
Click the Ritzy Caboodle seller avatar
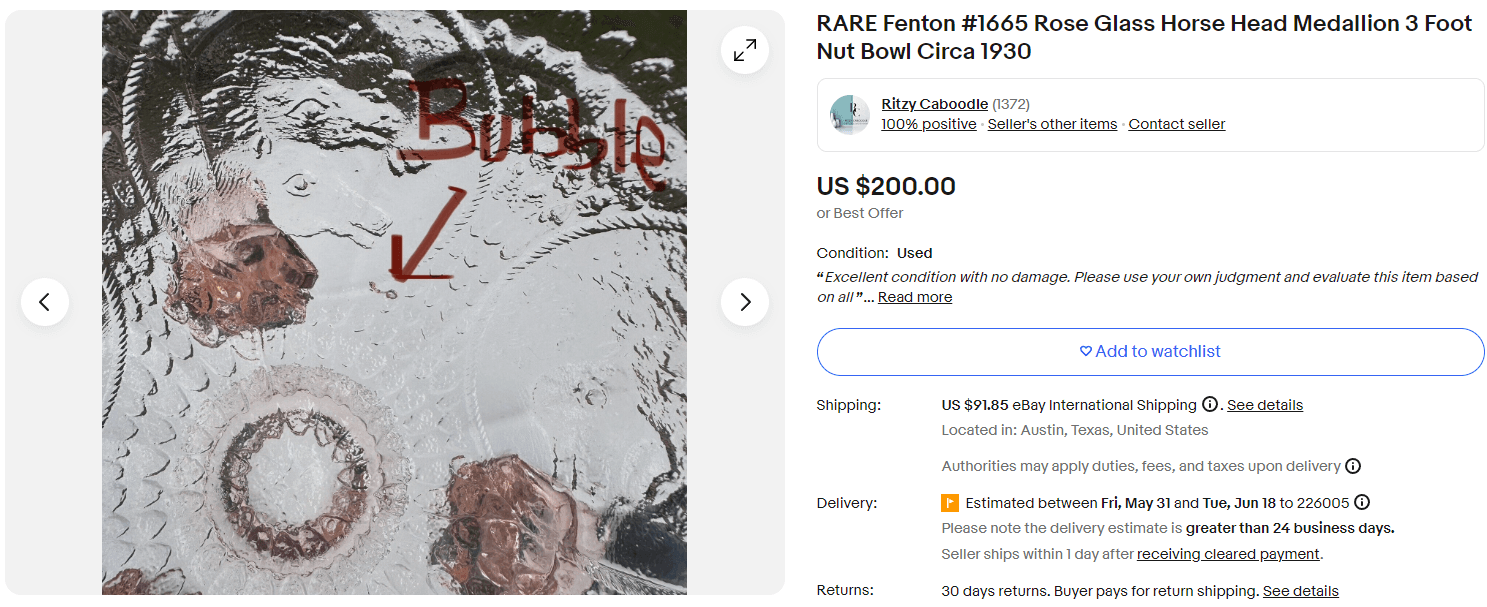[x=850, y=115]
